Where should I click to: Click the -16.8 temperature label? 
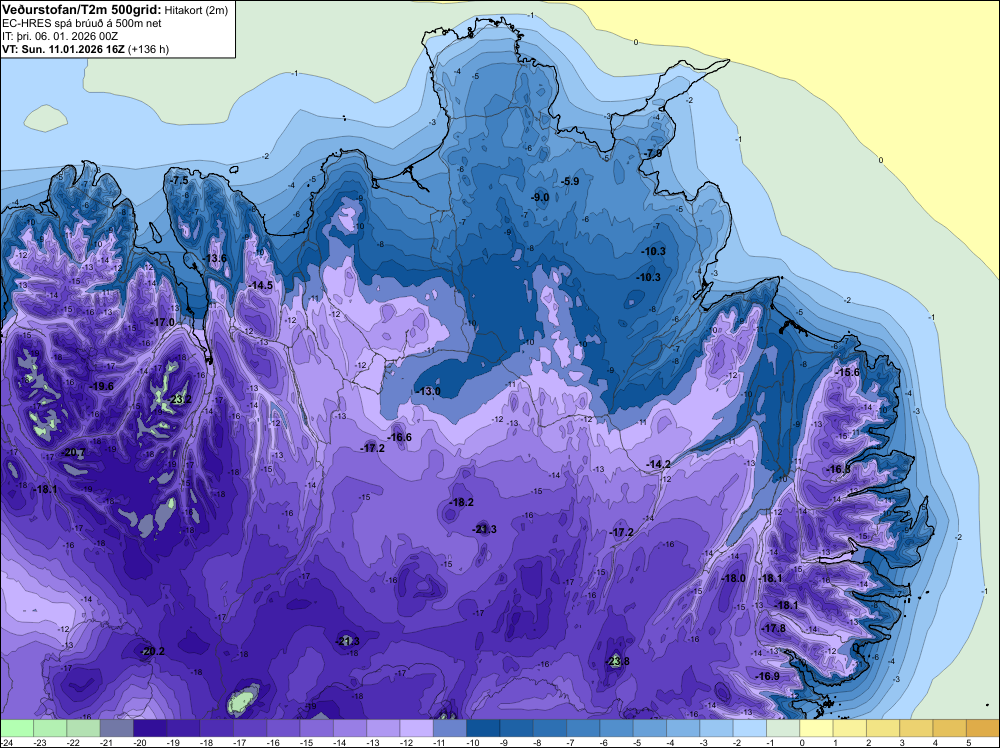point(839,469)
